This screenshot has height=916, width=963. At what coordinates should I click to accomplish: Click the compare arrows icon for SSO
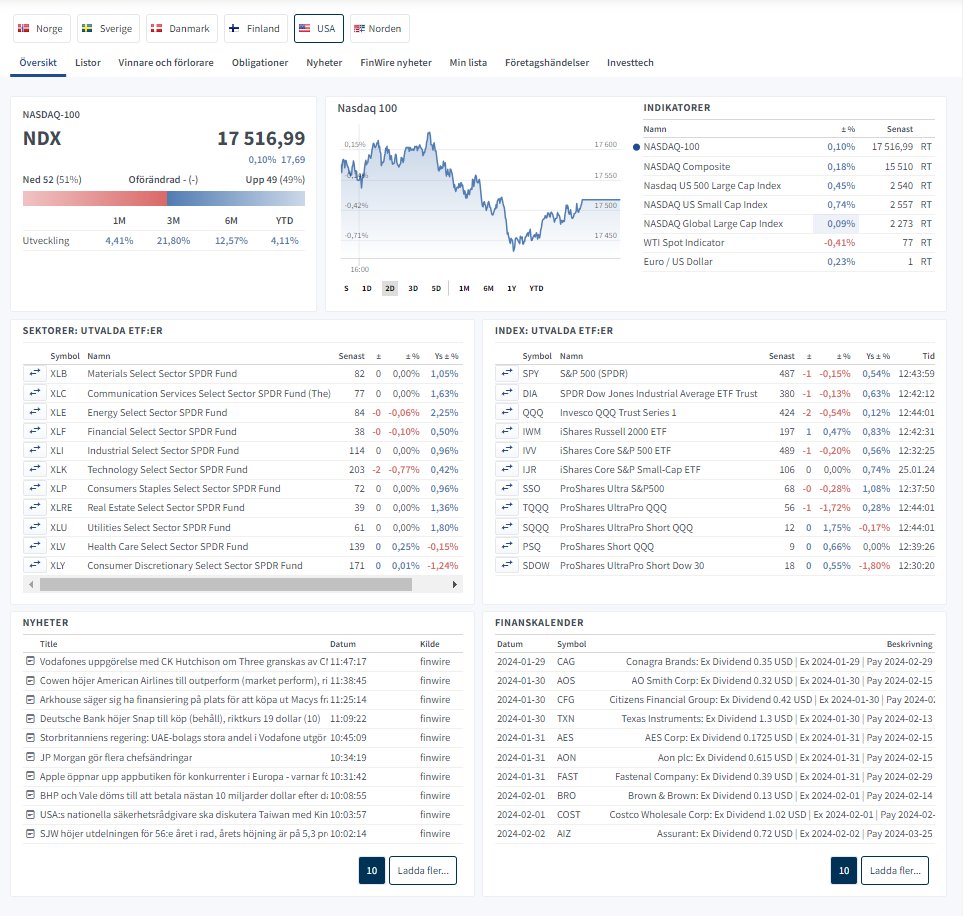point(507,488)
